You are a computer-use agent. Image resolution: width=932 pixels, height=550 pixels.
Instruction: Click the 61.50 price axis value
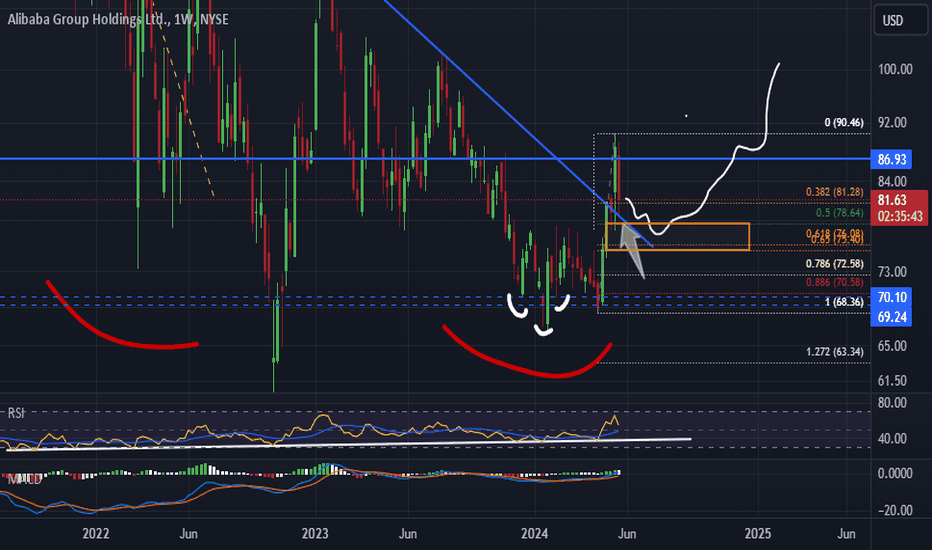coord(892,381)
